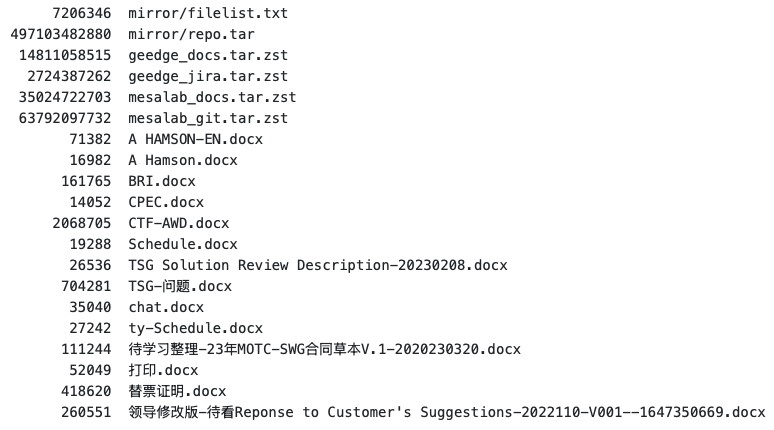
Task: Select the A Hamson.docx entry
Action: pyautogui.click(x=183, y=161)
